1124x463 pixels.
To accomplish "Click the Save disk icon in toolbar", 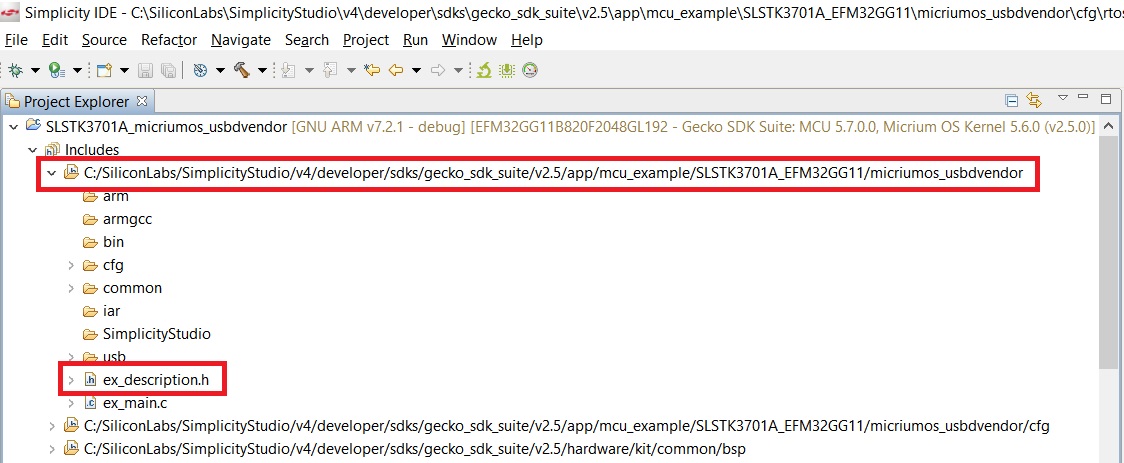I will pyautogui.click(x=145, y=70).
